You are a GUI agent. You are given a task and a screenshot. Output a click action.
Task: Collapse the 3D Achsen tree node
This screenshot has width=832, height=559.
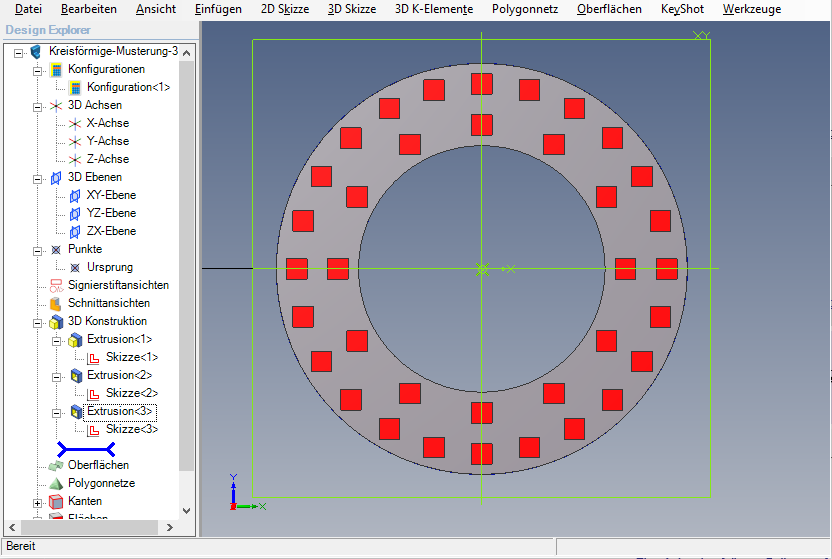(x=38, y=107)
